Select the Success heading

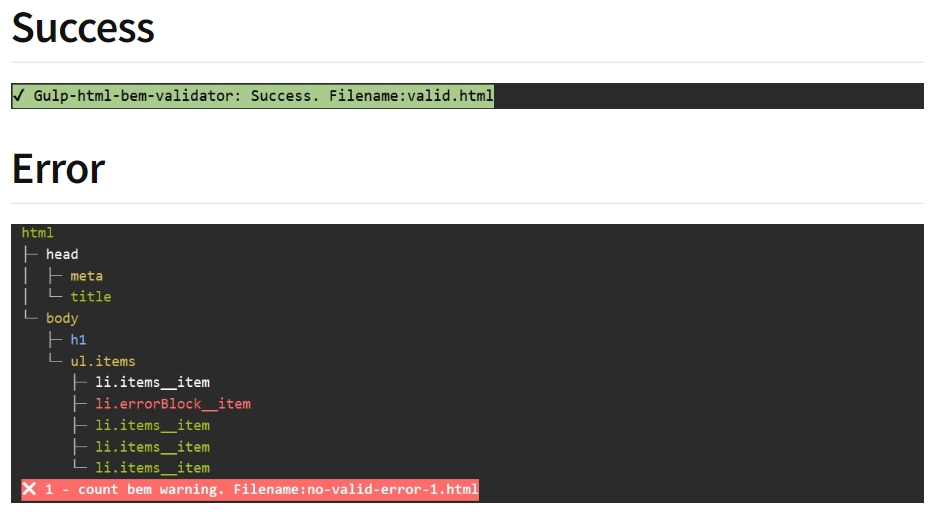tap(83, 28)
